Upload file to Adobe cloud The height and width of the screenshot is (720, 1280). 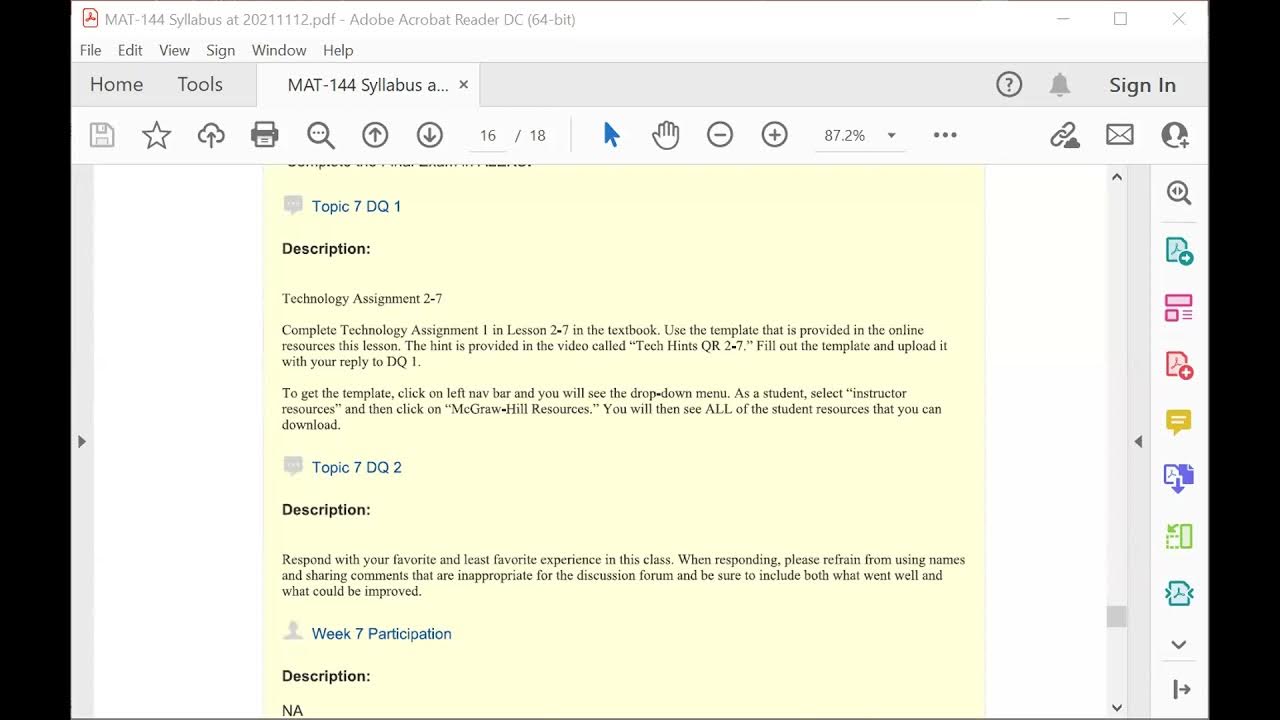coord(211,135)
